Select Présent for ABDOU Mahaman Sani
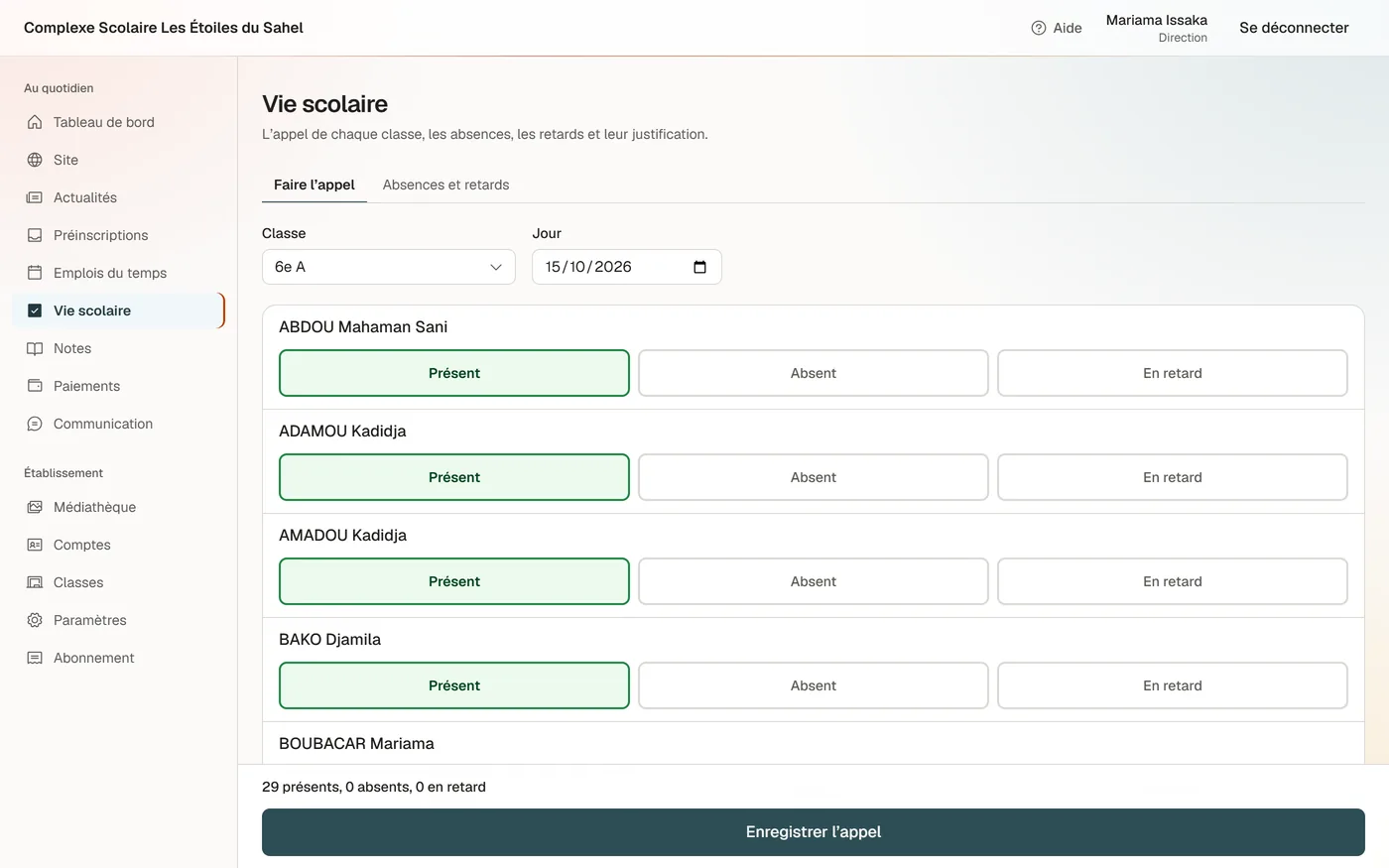The height and width of the screenshot is (868, 1389). (x=454, y=373)
